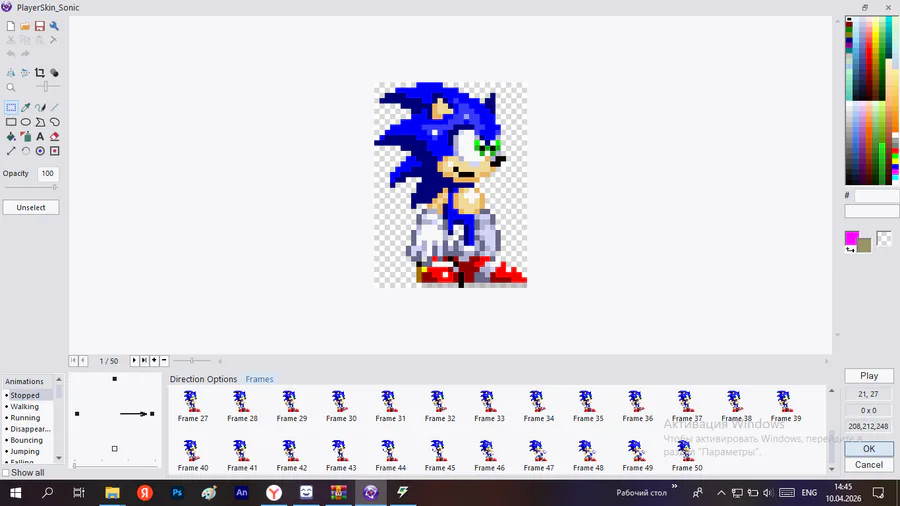
Task: Swap foreground and background colors arrow
Action: click(850, 250)
